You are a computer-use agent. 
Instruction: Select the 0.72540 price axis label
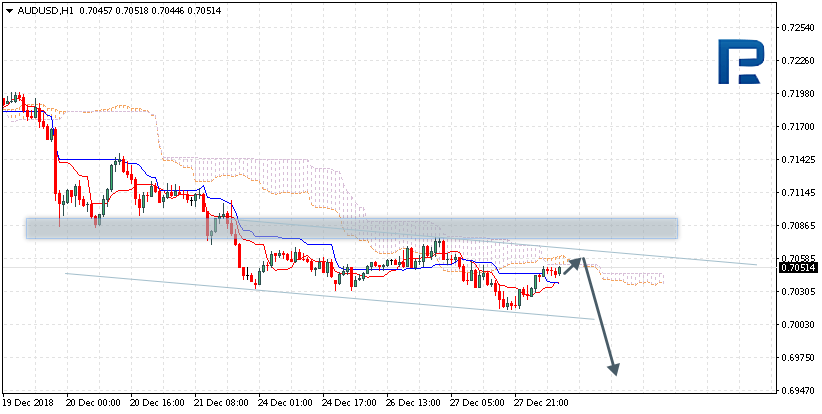798,28
